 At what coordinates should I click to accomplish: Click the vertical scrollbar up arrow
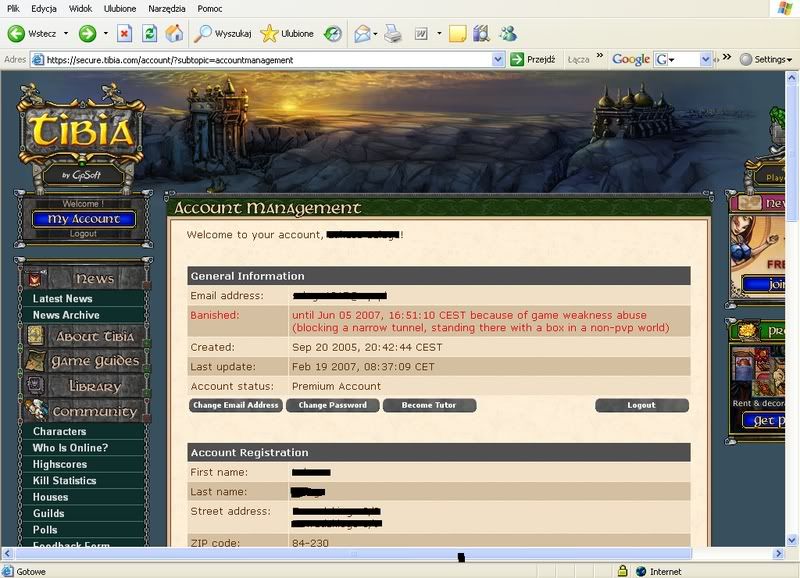(x=792, y=78)
